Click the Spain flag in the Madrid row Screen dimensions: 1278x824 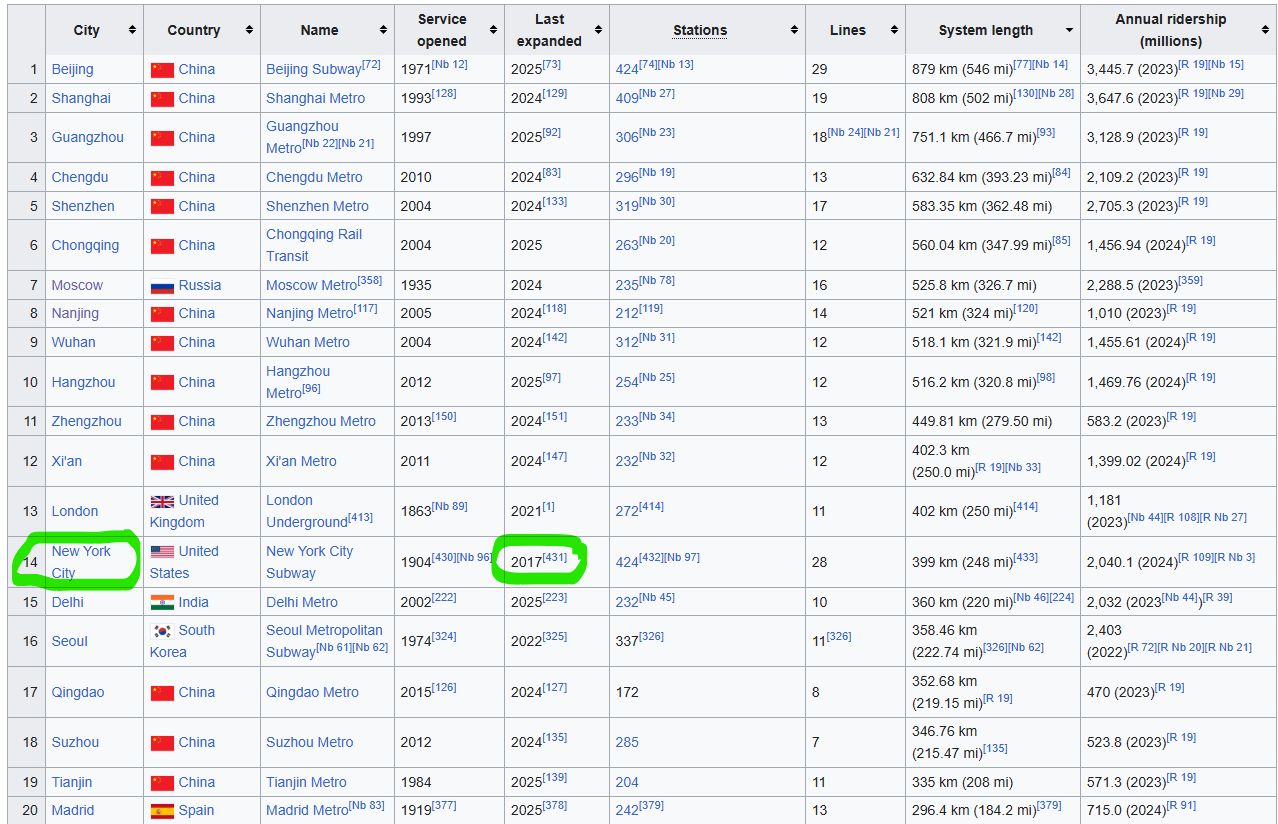162,811
